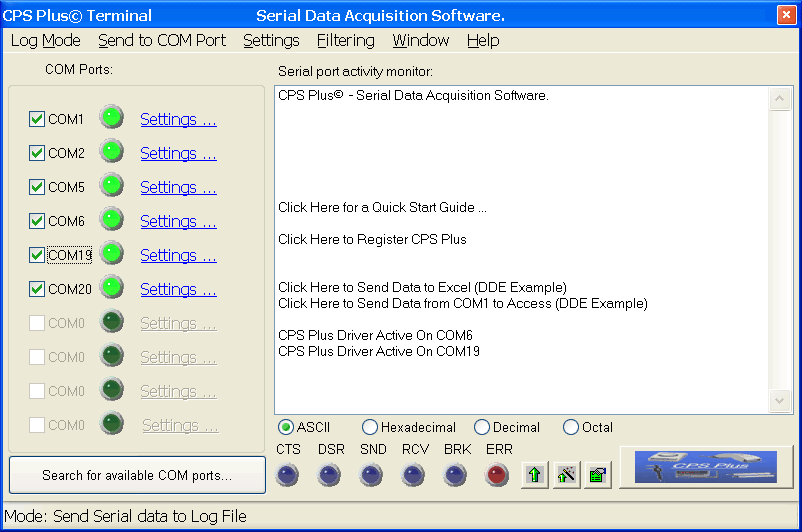Click the wizard wand icon button
The height and width of the screenshot is (532, 802).
[x=566, y=475]
